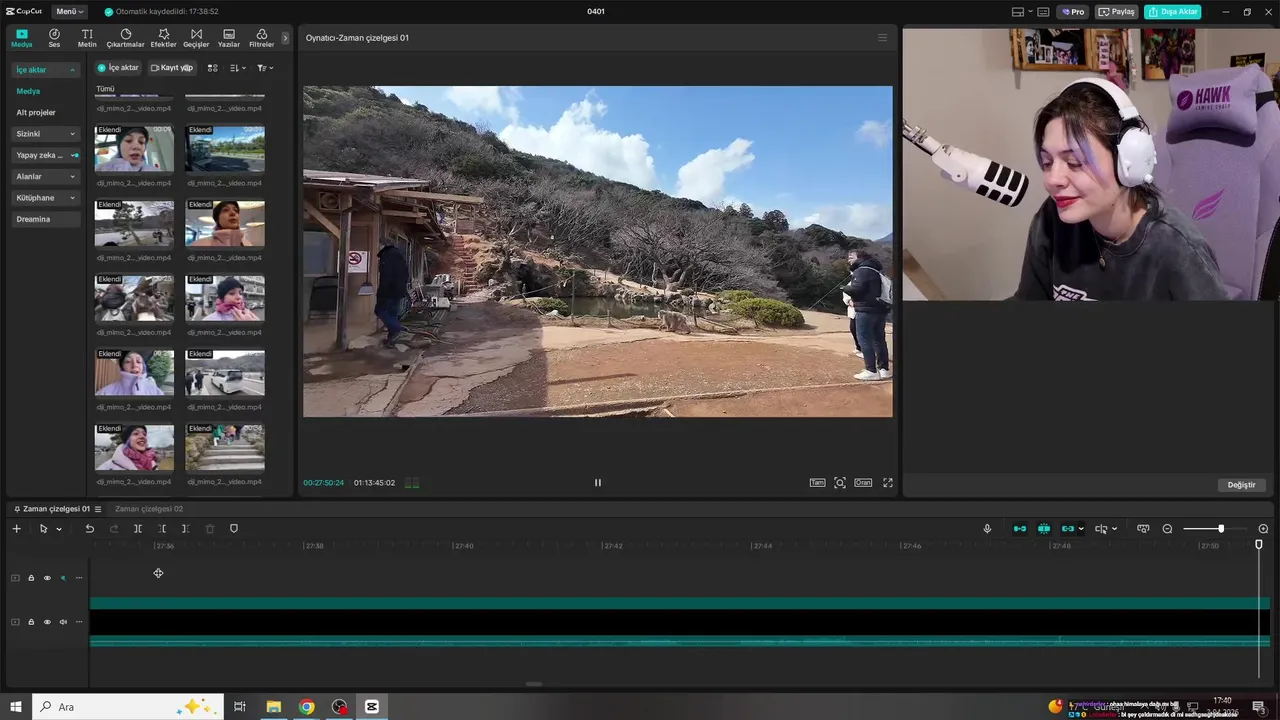Fit timeline to window icon
The height and width of the screenshot is (720, 1280).
click(1143, 529)
